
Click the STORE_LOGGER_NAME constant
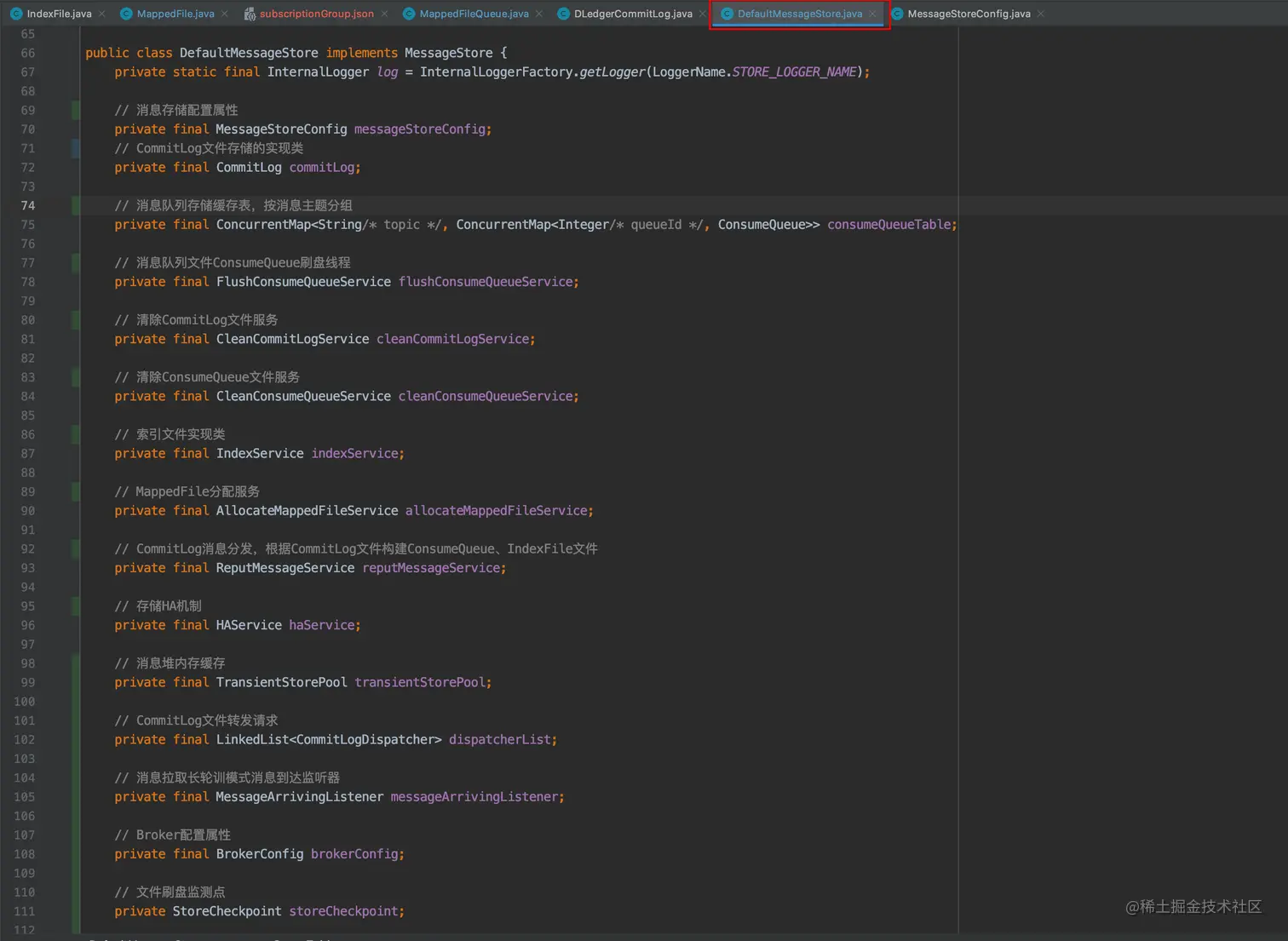[794, 72]
